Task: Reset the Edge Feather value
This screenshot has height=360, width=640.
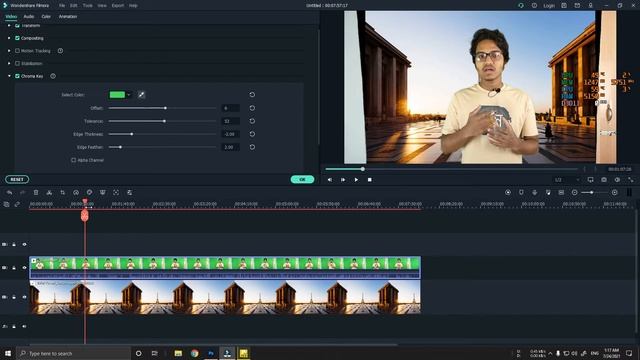Action: [x=252, y=147]
